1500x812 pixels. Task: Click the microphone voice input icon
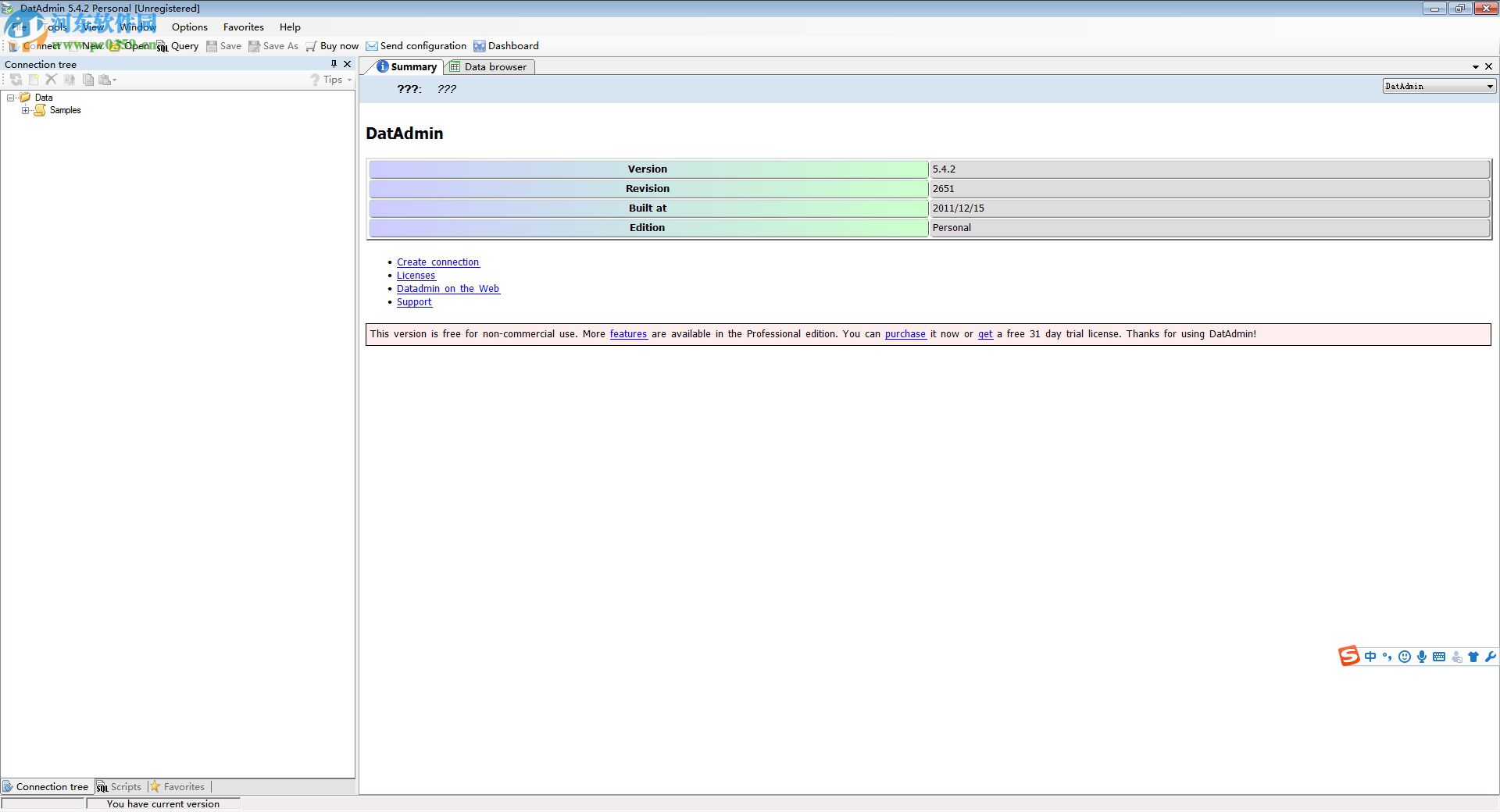point(1422,657)
